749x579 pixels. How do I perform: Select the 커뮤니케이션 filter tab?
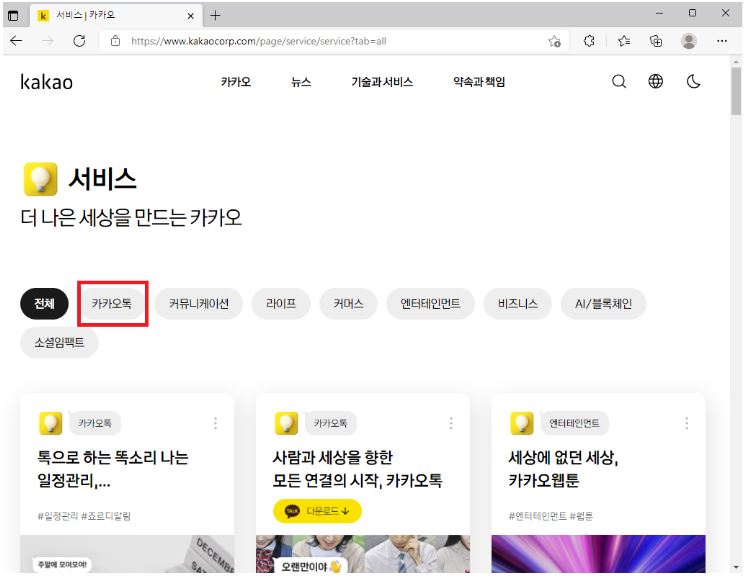point(199,304)
